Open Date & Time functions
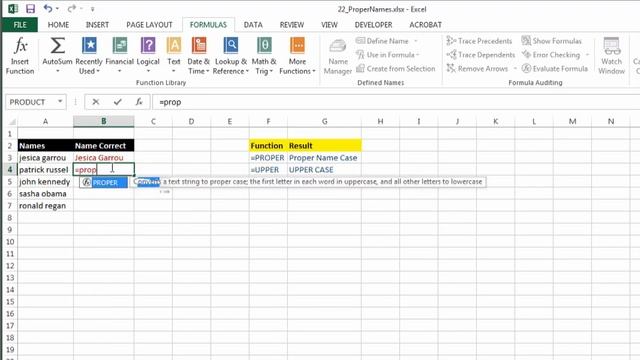The image size is (640, 360). click(198, 56)
